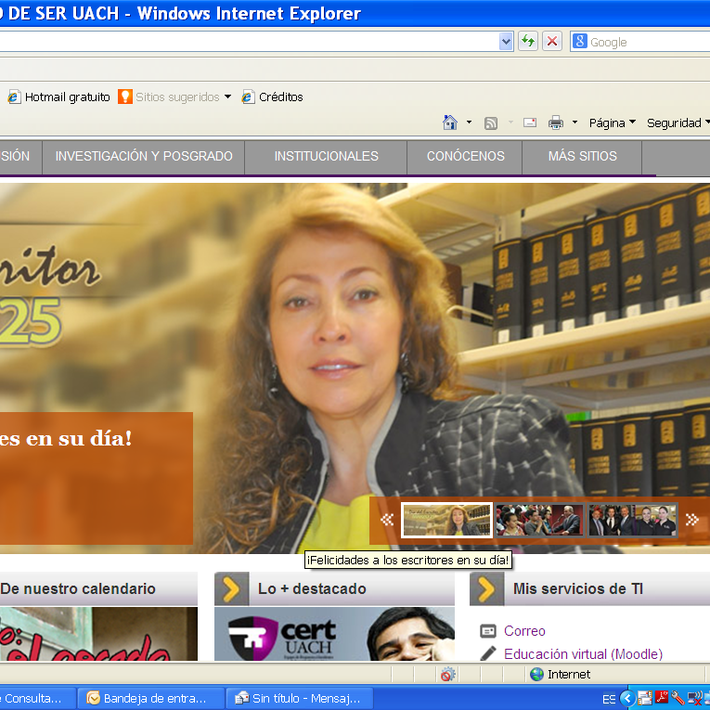The height and width of the screenshot is (710, 710).
Task: Click the carousel previous arrow icon
Action: coord(387,520)
